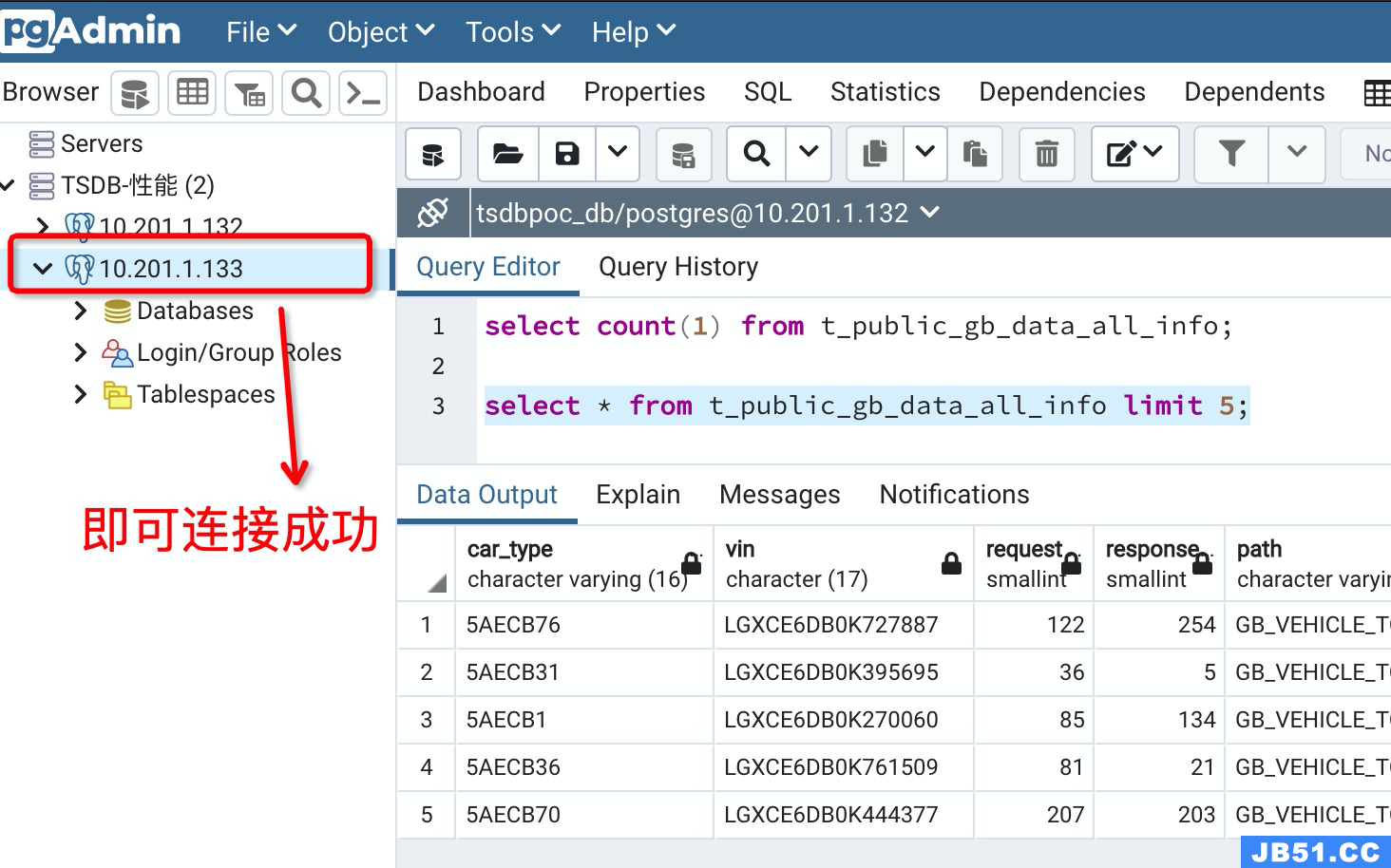Screen dimensions: 1391x868
Task: Collapse the 10.201.1.133 server node
Action: point(43,269)
